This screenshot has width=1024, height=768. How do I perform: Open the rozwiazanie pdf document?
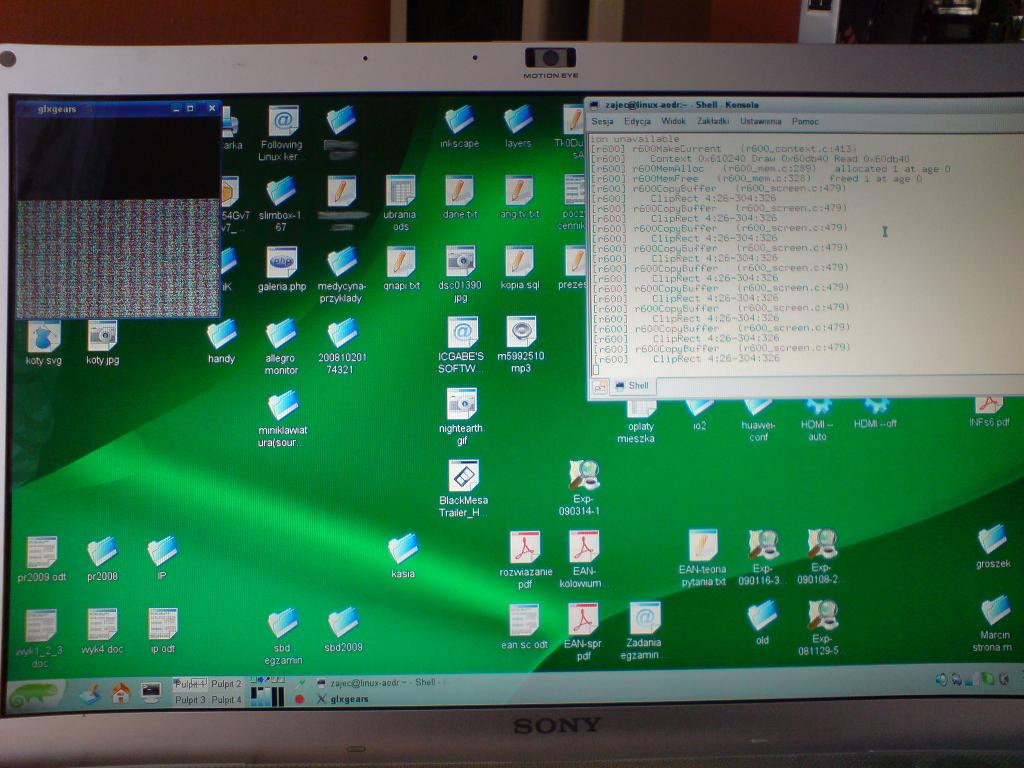pos(525,548)
